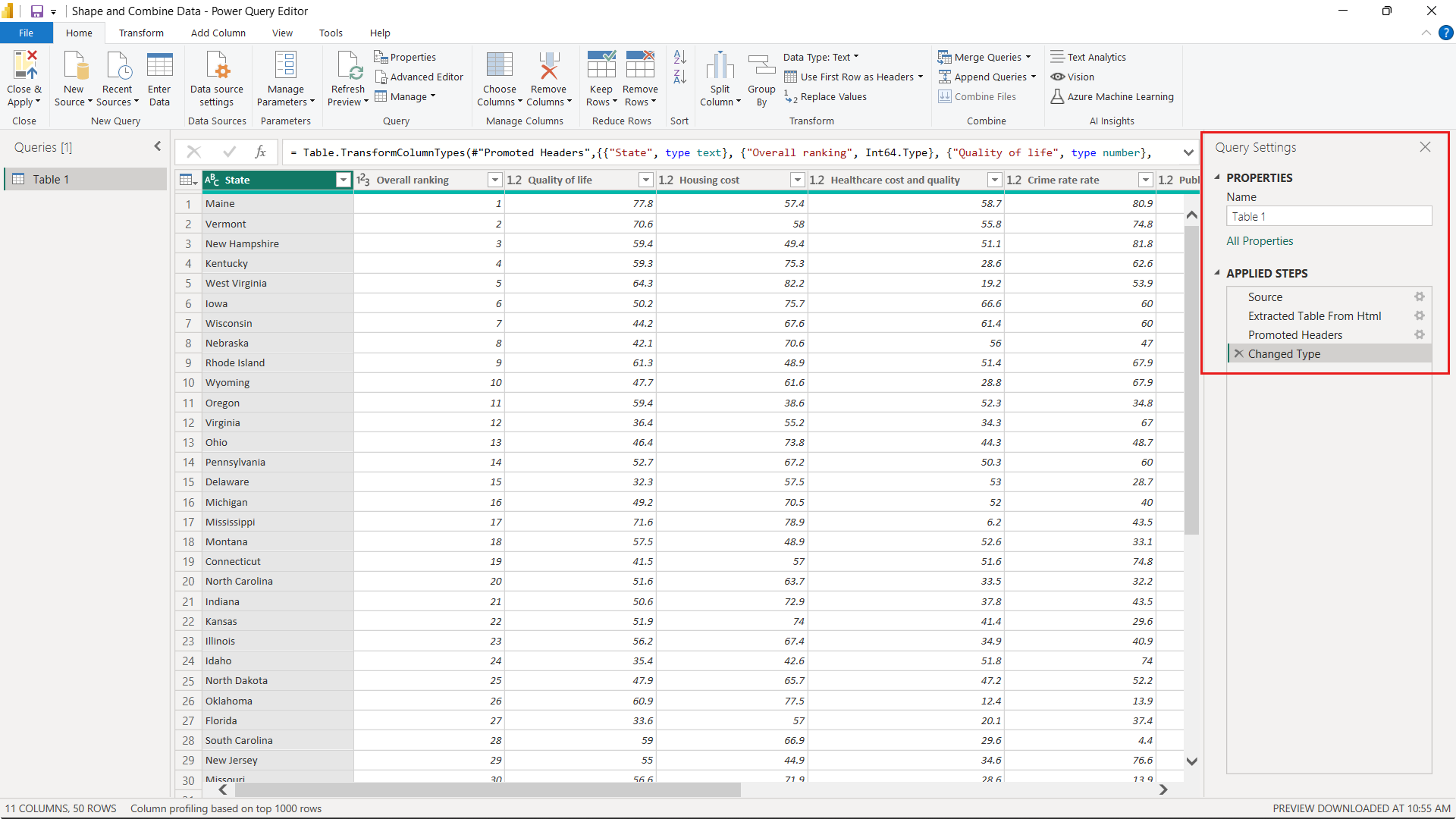1456x819 pixels.
Task: Select Table 1 in Queries list
Action: (x=85, y=179)
